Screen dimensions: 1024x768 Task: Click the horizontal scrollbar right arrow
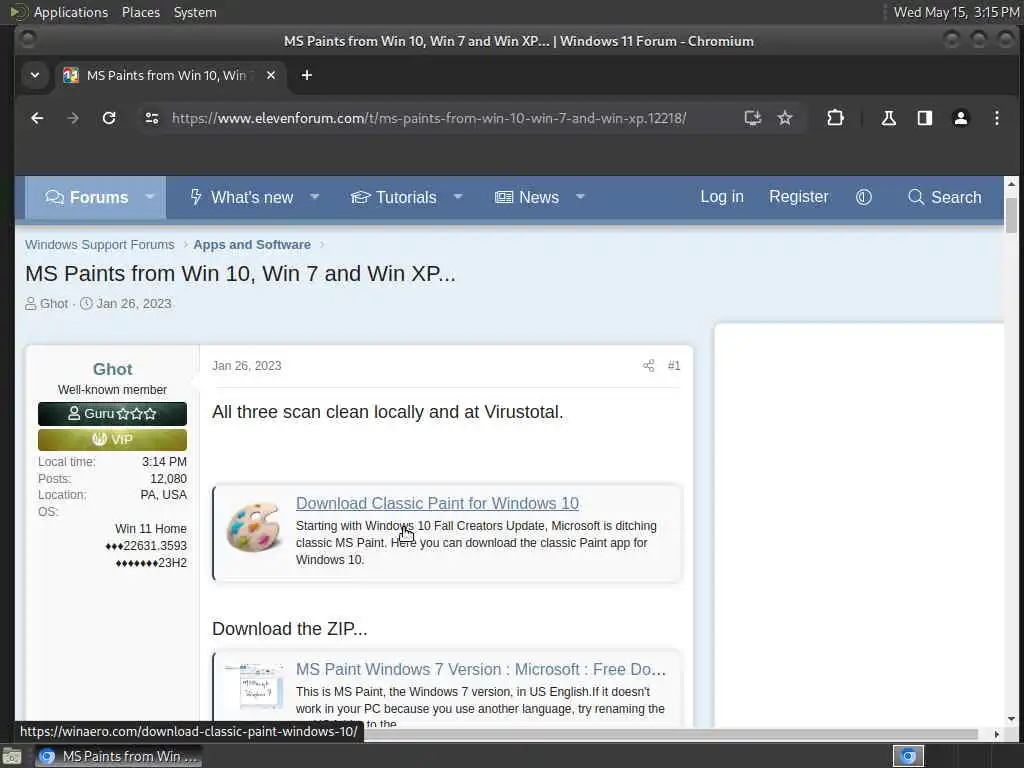point(997,734)
